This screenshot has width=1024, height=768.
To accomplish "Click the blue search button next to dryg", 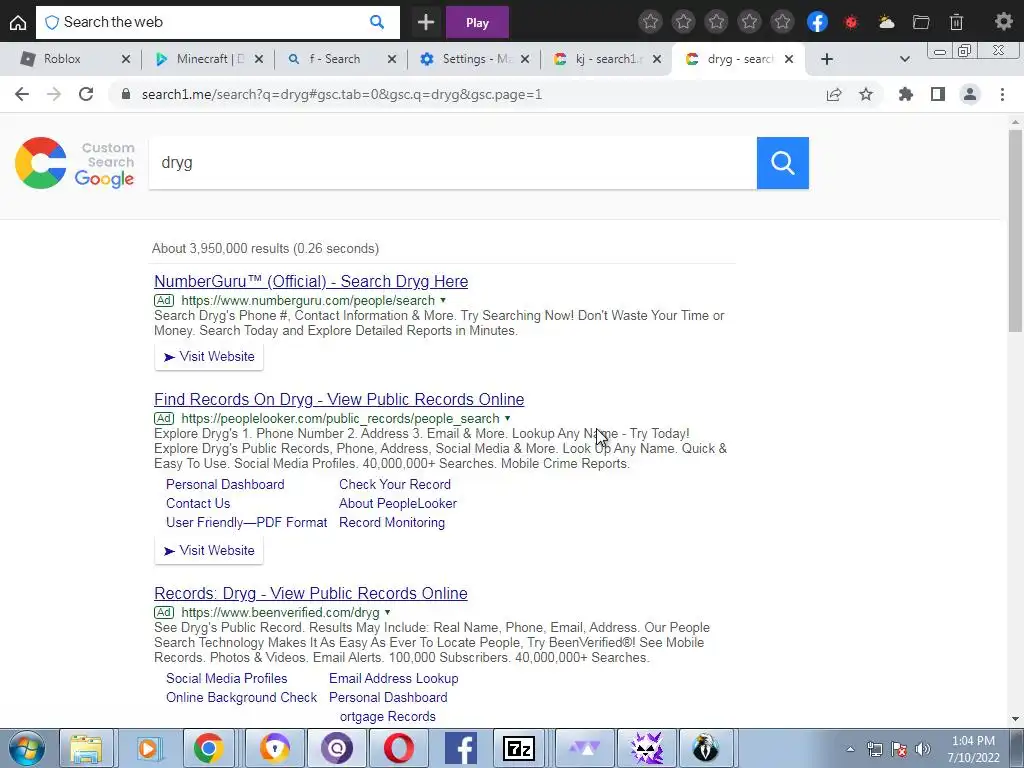I will point(782,163).
